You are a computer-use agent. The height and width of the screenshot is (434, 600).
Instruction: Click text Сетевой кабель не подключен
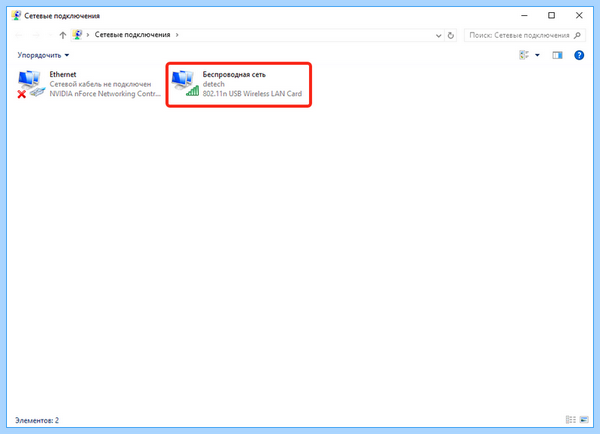pyautogui.click(x=100, y=84)
